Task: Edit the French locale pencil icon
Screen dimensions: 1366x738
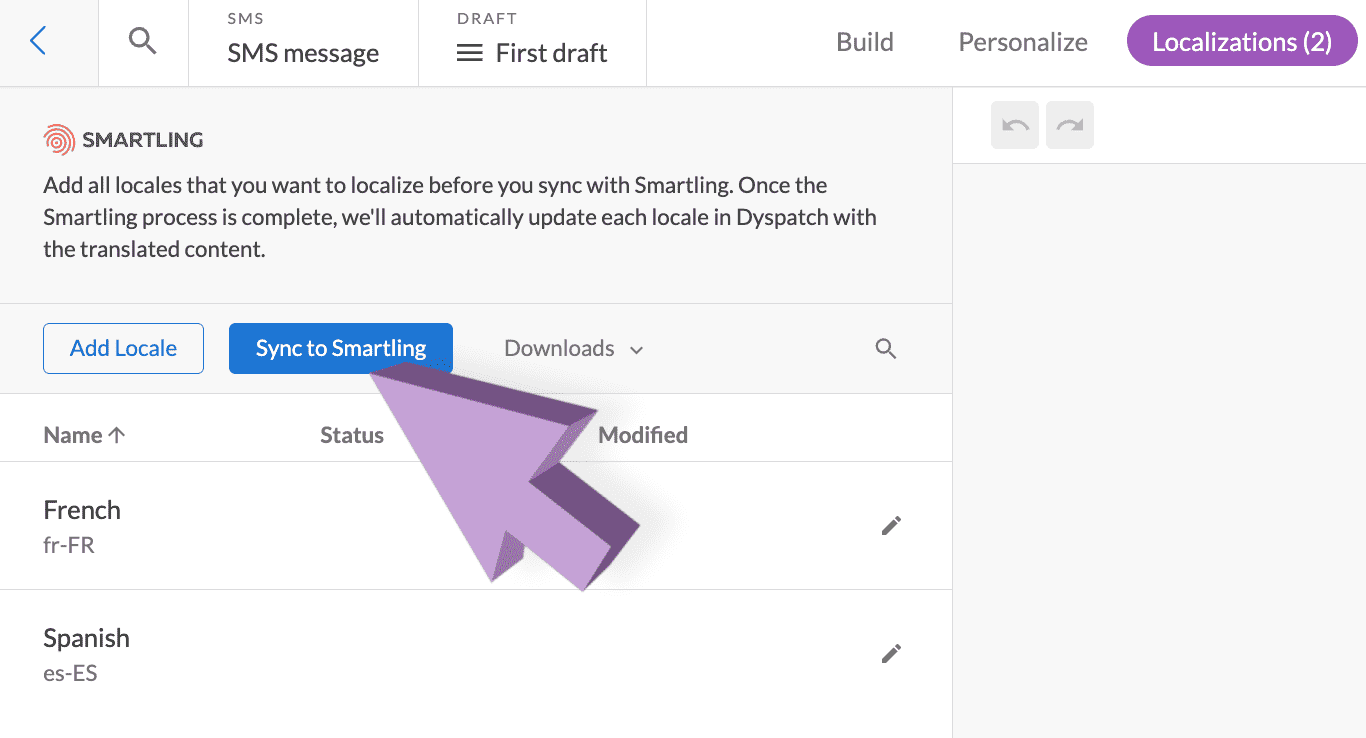Action: 891,525
